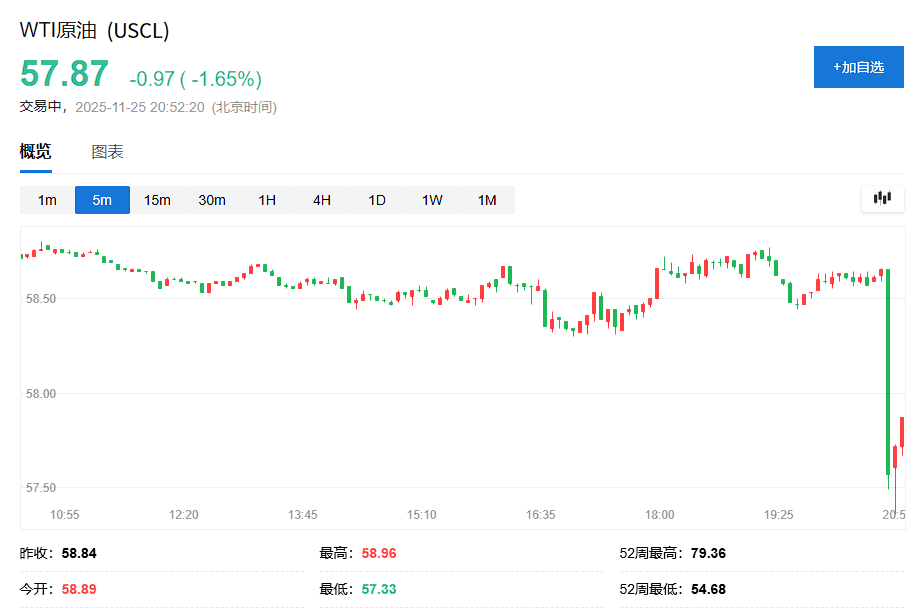The height and width of the screenshot is (610, 917).
Task: Choose the 1M monthly interval
Action: click(487, 200)
